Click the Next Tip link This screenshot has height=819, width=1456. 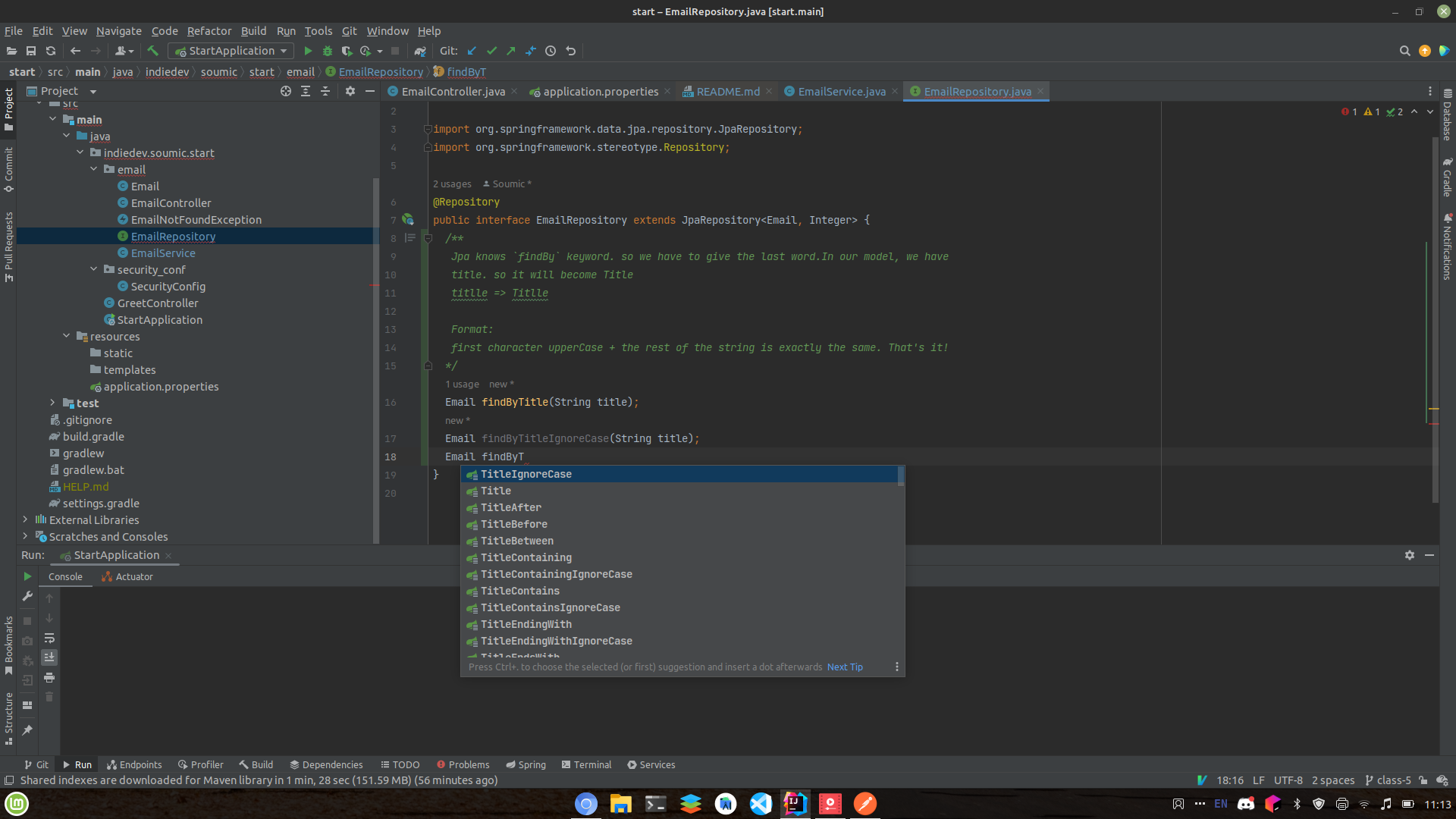pos(845,667)
